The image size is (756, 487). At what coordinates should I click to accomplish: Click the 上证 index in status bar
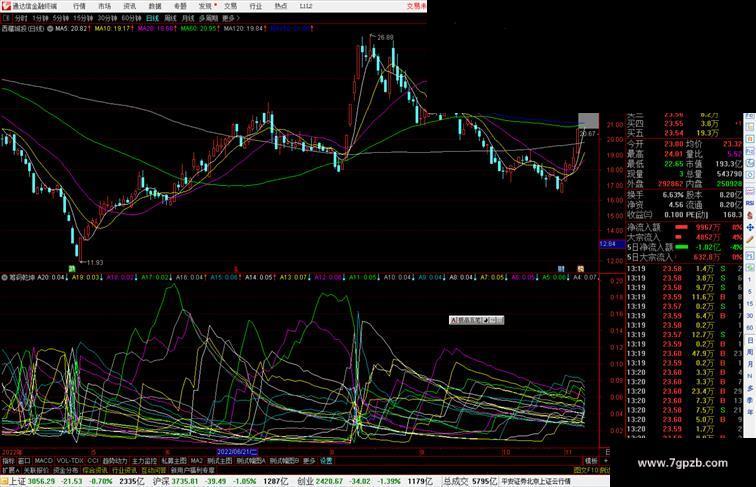pos(18,481)
